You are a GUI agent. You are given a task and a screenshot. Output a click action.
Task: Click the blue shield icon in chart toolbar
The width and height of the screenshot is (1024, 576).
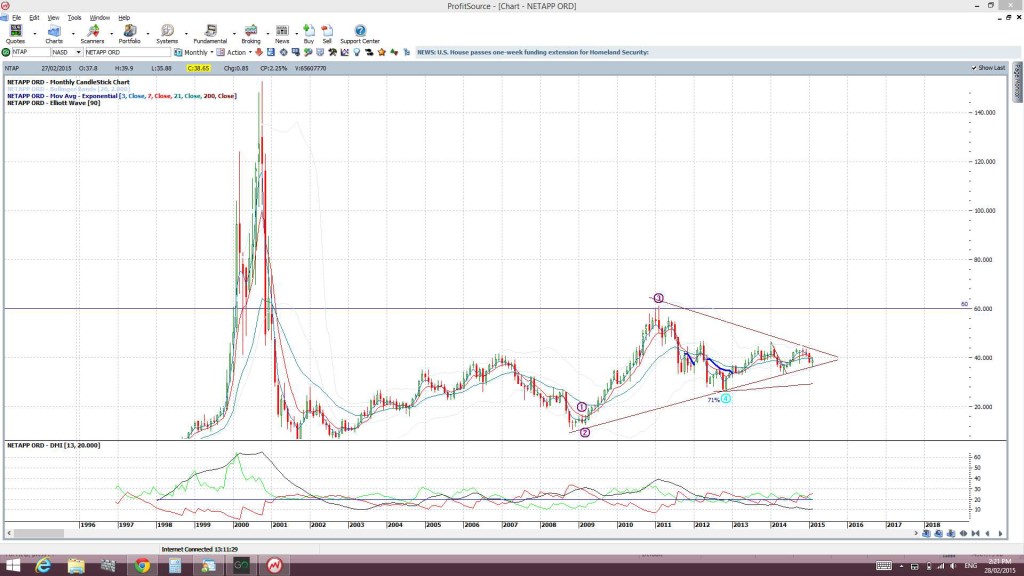pyautogui.click(x=320, y=52)
